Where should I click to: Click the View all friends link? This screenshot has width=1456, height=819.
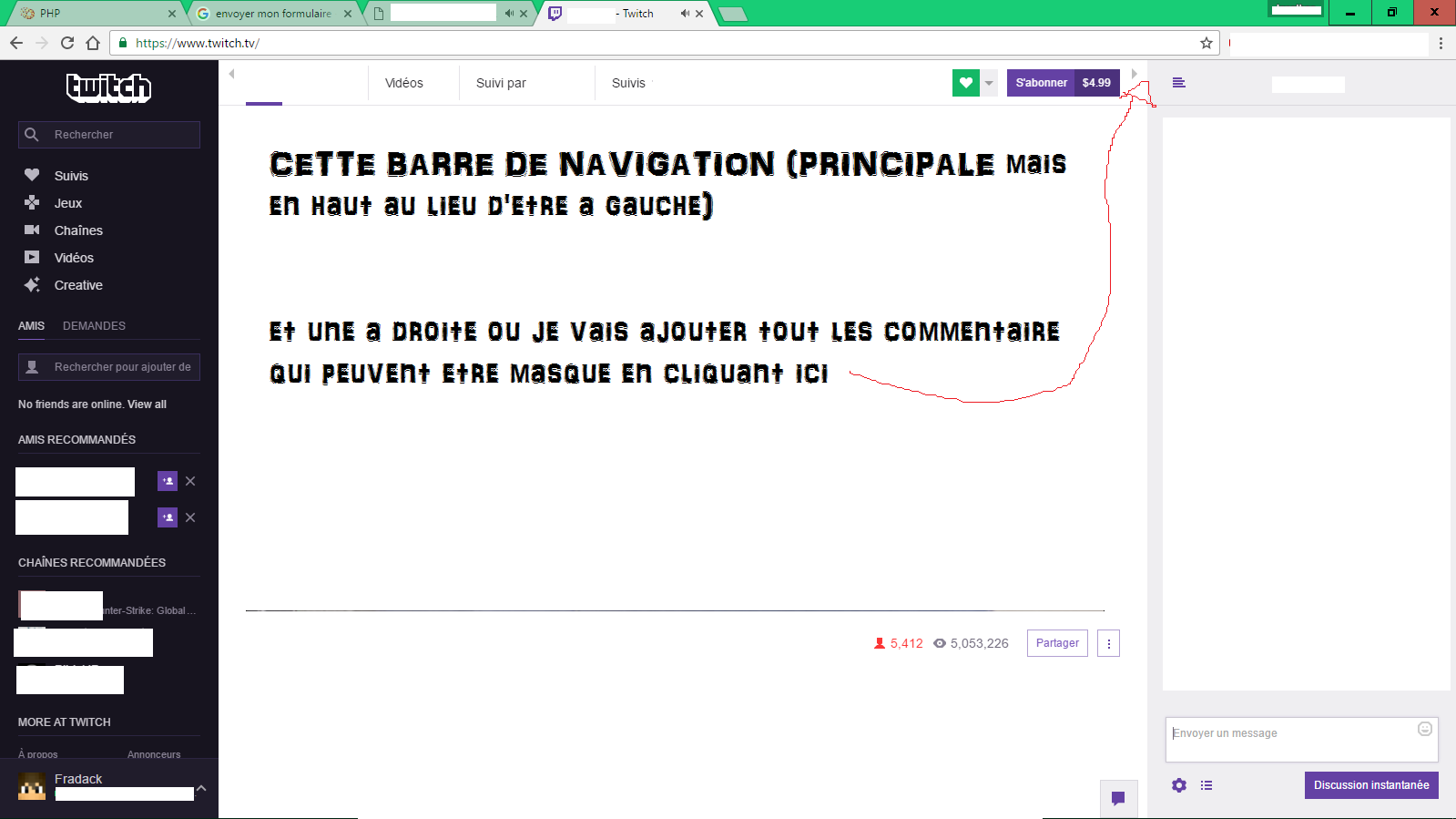pos(147,404)
